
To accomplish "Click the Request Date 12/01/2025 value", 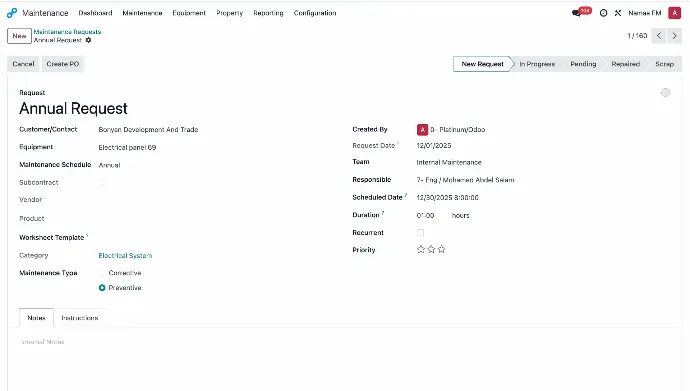I will 434,146.
